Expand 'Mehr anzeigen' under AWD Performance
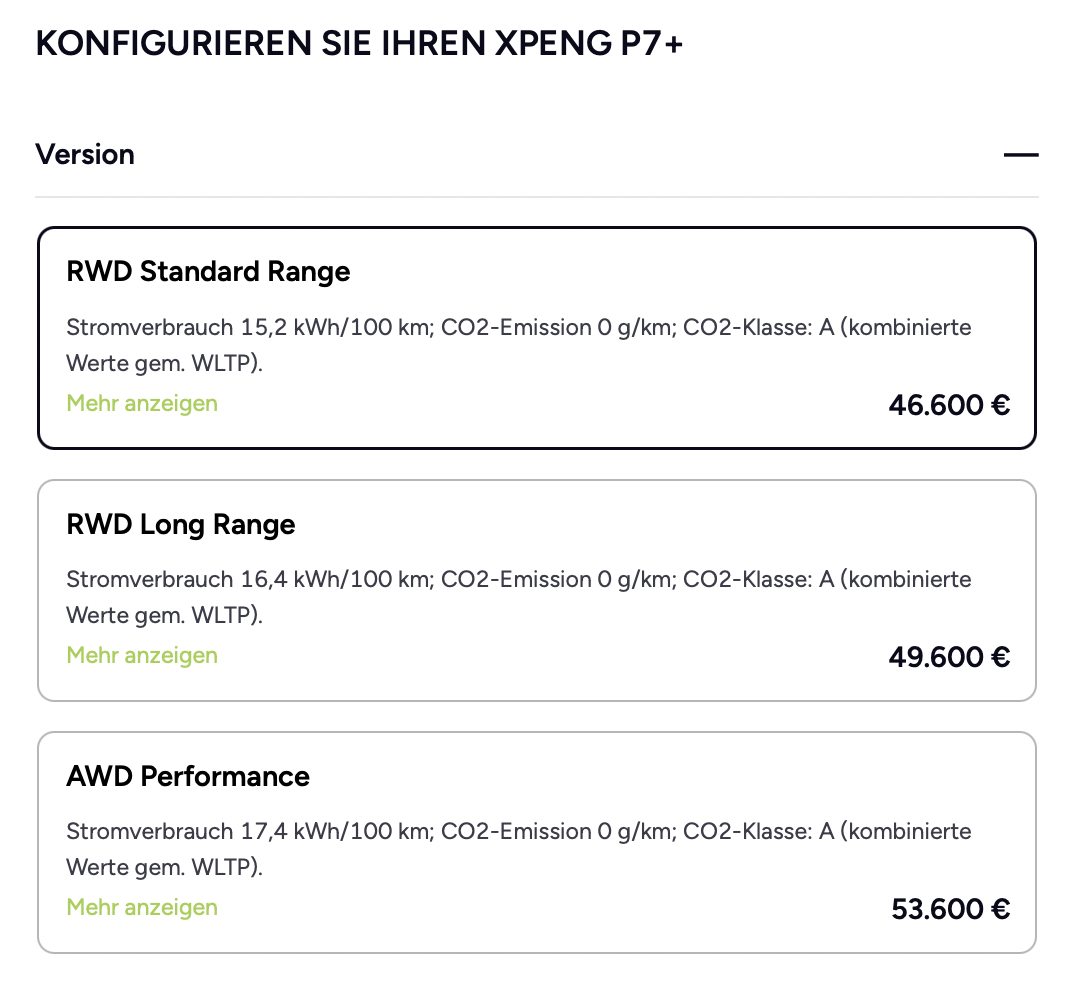Image resolution: width=1070 pixels, height=982 pixels. 142,907
